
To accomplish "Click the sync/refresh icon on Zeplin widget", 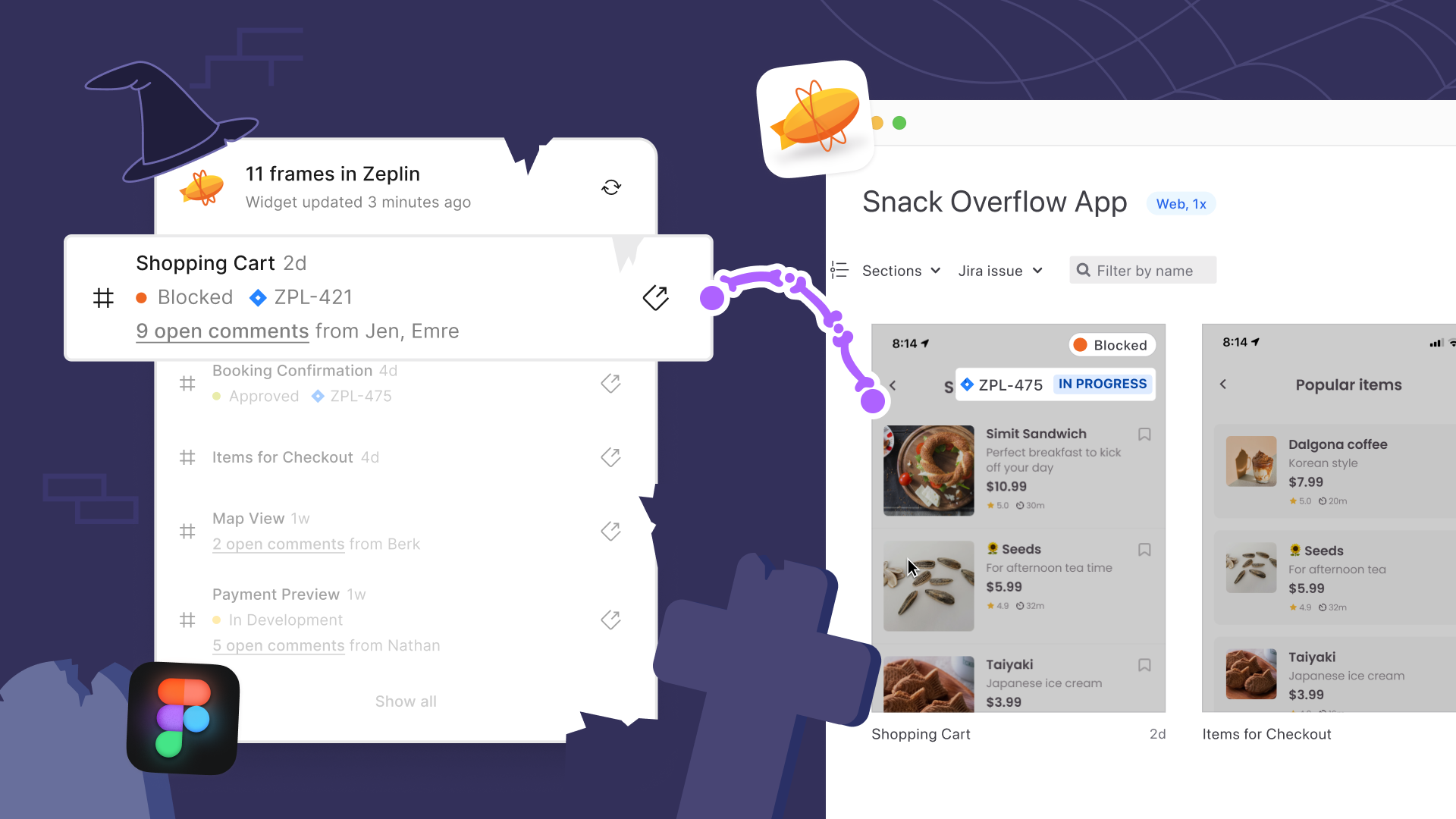I will [x=611, y=187].
